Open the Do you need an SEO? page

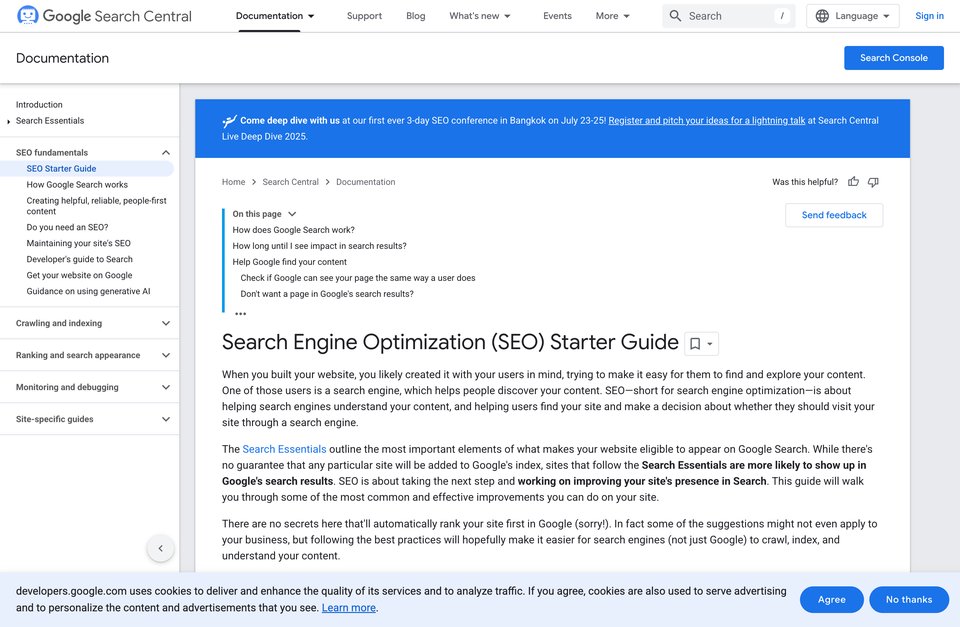pos(67,227)
